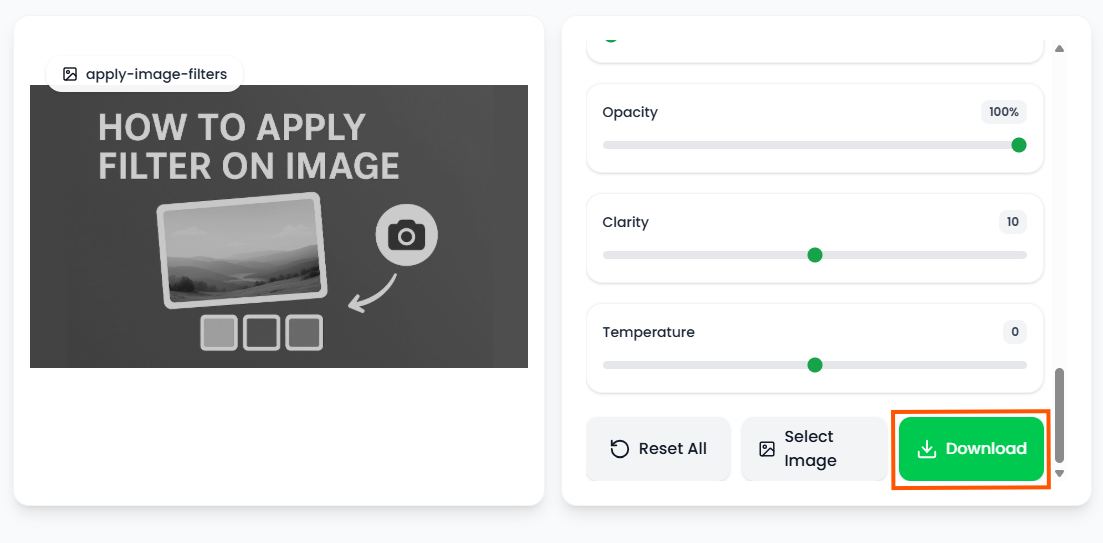The image size is (1103, 543).
Task: Download the filtered image
Action: [970, 449]
